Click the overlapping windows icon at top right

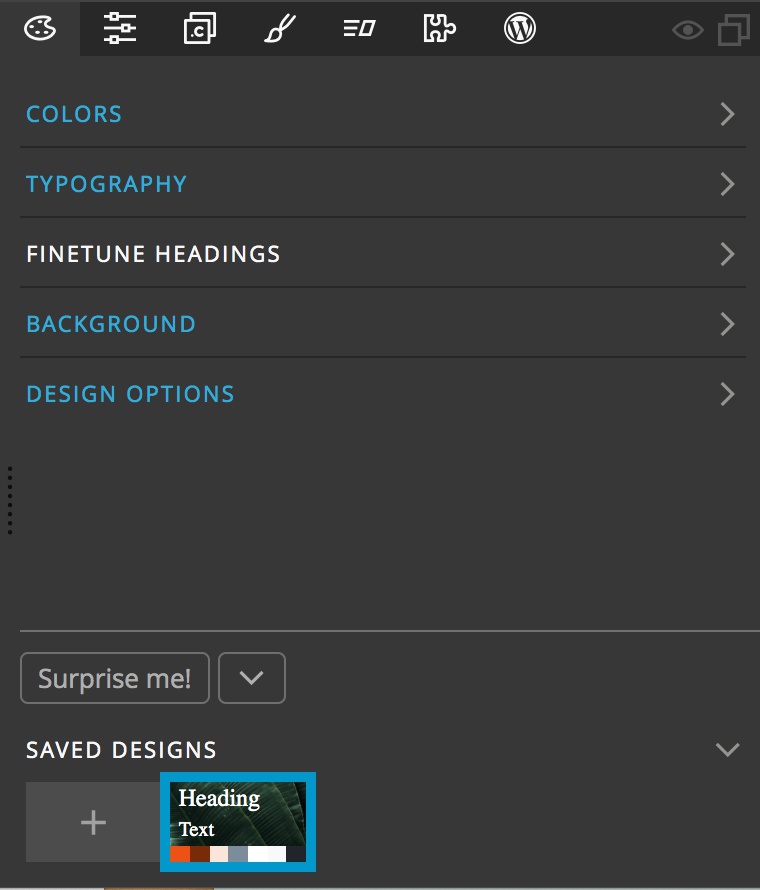(734, 30)
